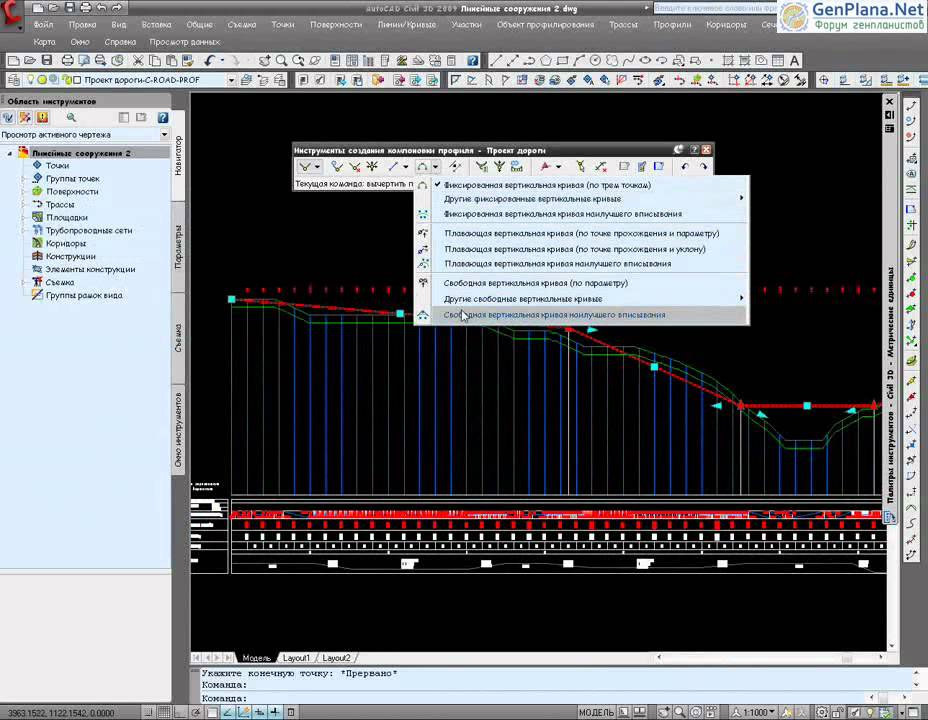This screenshot has width=928, height=720.
Task: Choose Свободная вертикальная кривая наилучшего вписывания
Action: pos(582,315)
